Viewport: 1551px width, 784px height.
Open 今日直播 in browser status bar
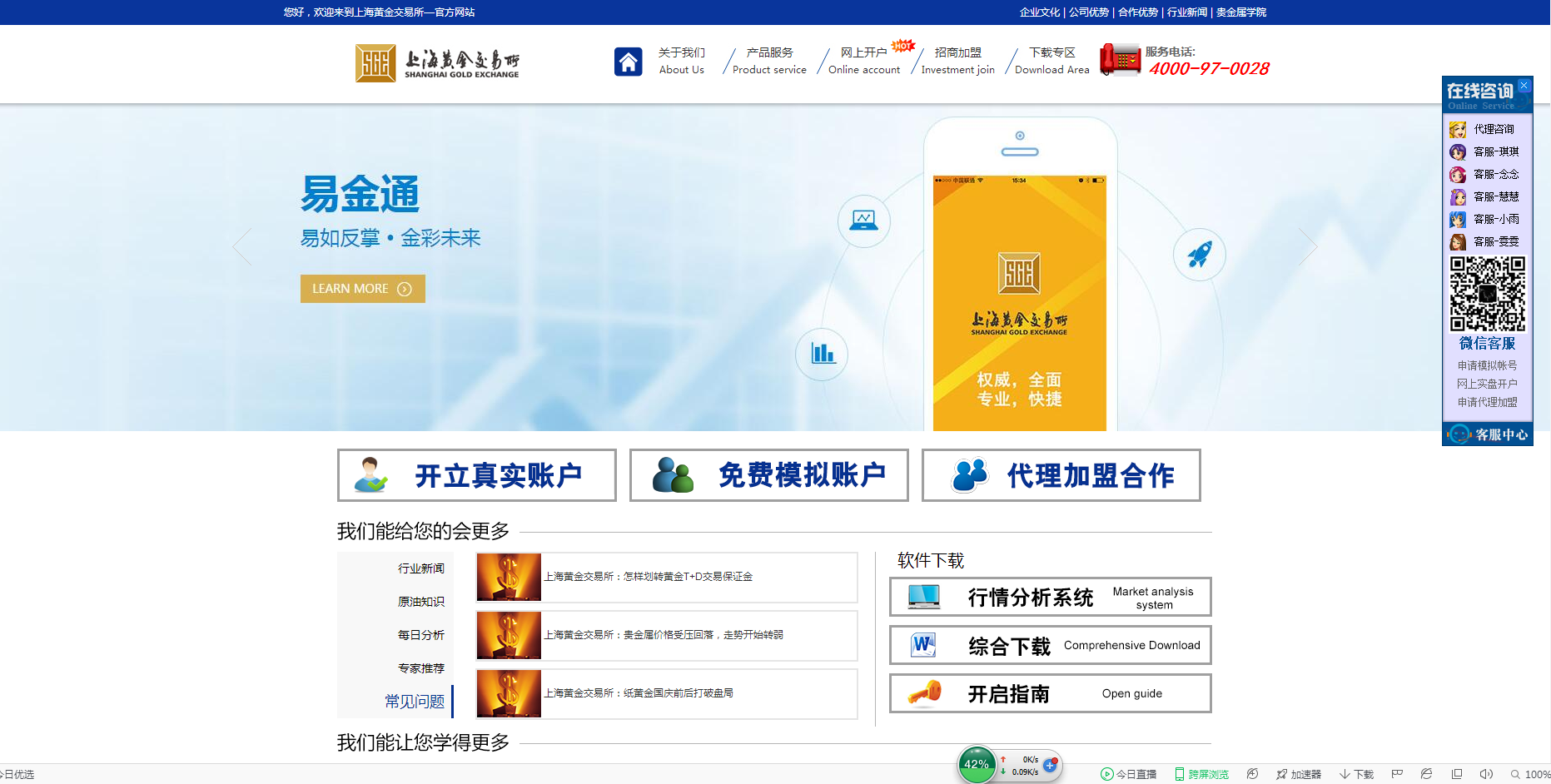click(1129, 774)
